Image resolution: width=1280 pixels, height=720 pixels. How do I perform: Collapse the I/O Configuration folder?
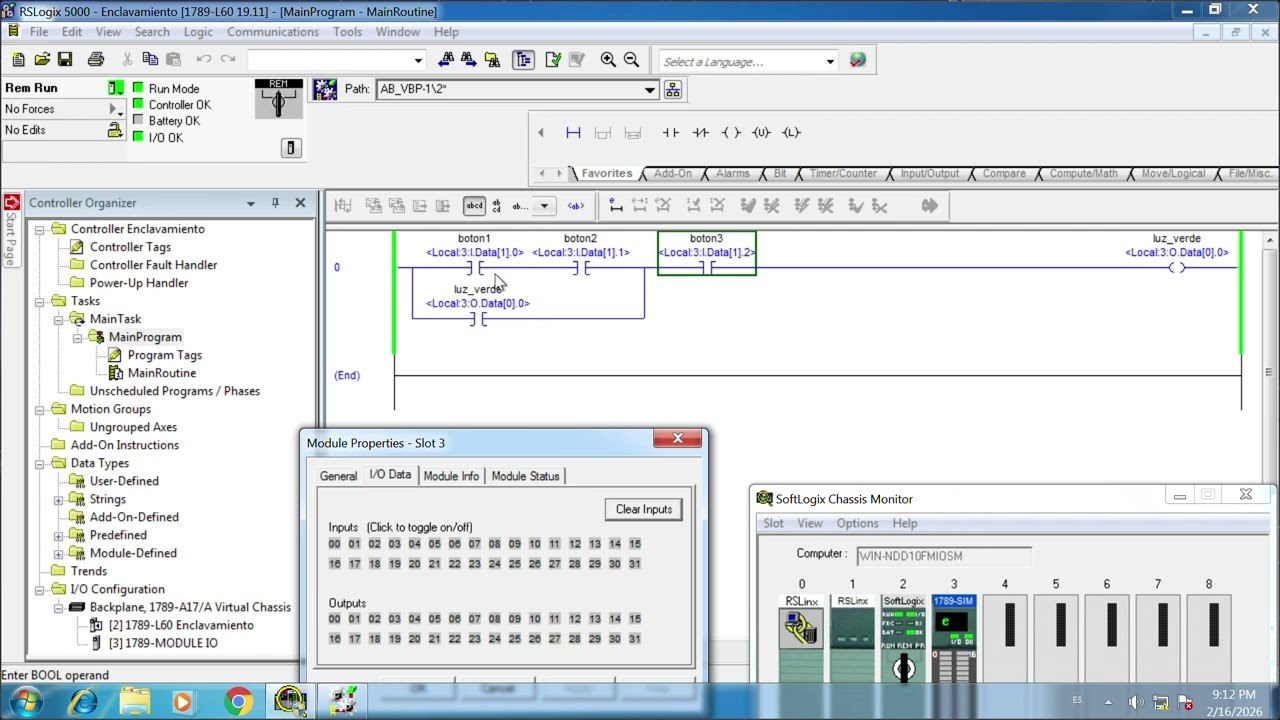[40, 589]
